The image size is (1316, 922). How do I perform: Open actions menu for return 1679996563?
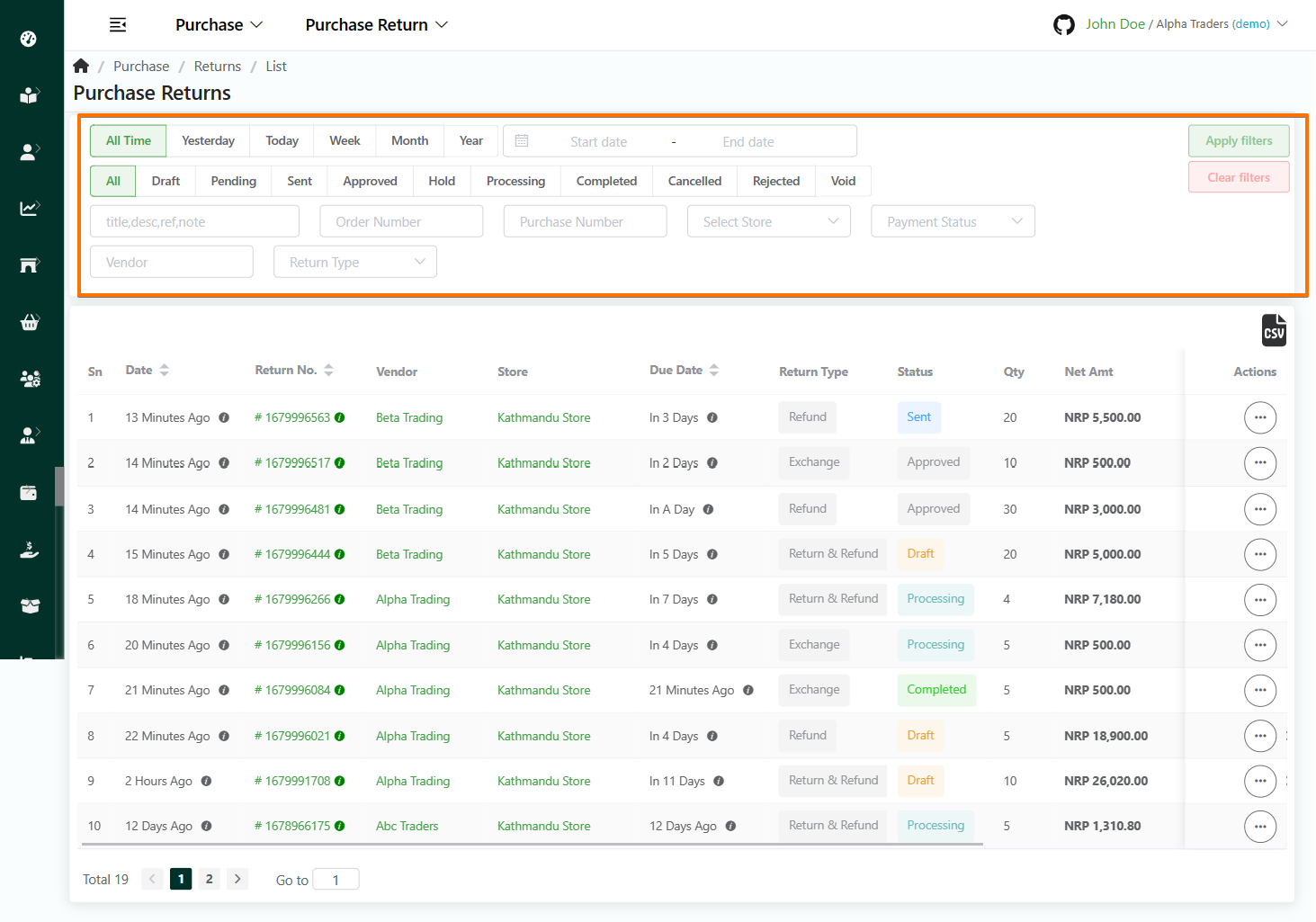tap(1260, 417)
